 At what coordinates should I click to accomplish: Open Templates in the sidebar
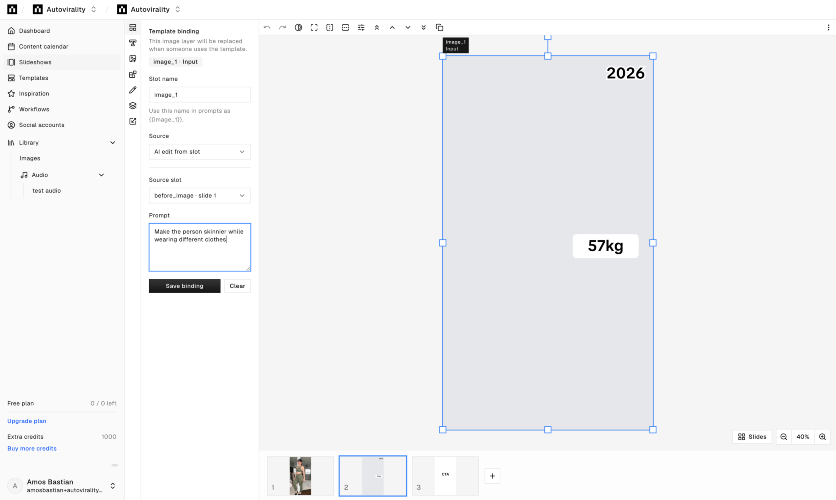(x=62, y=78)
